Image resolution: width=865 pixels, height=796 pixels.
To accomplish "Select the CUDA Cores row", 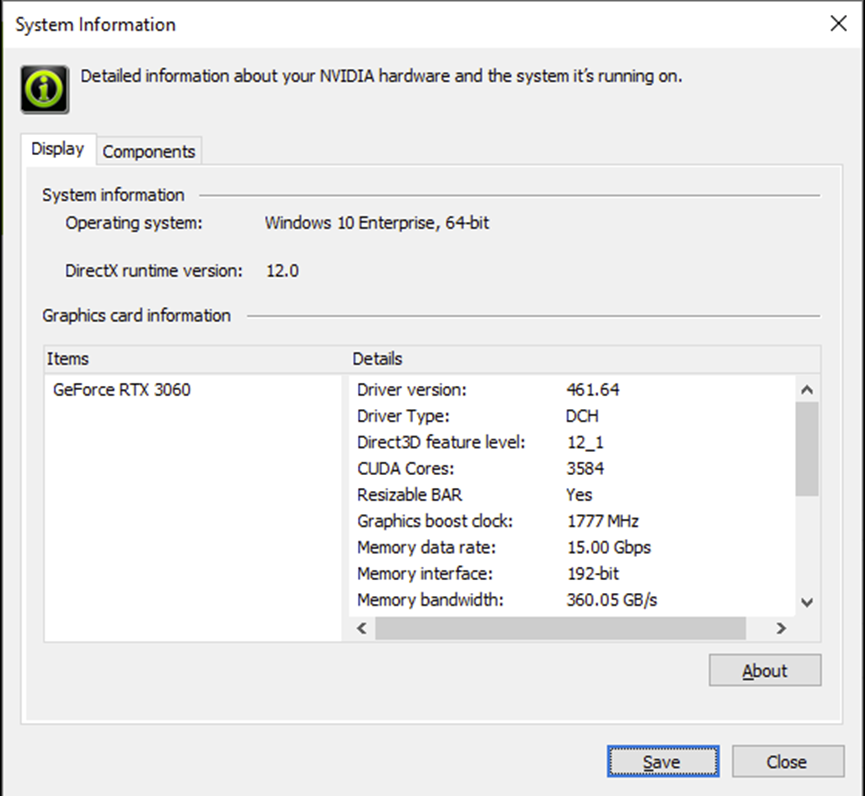I will 500,468.
